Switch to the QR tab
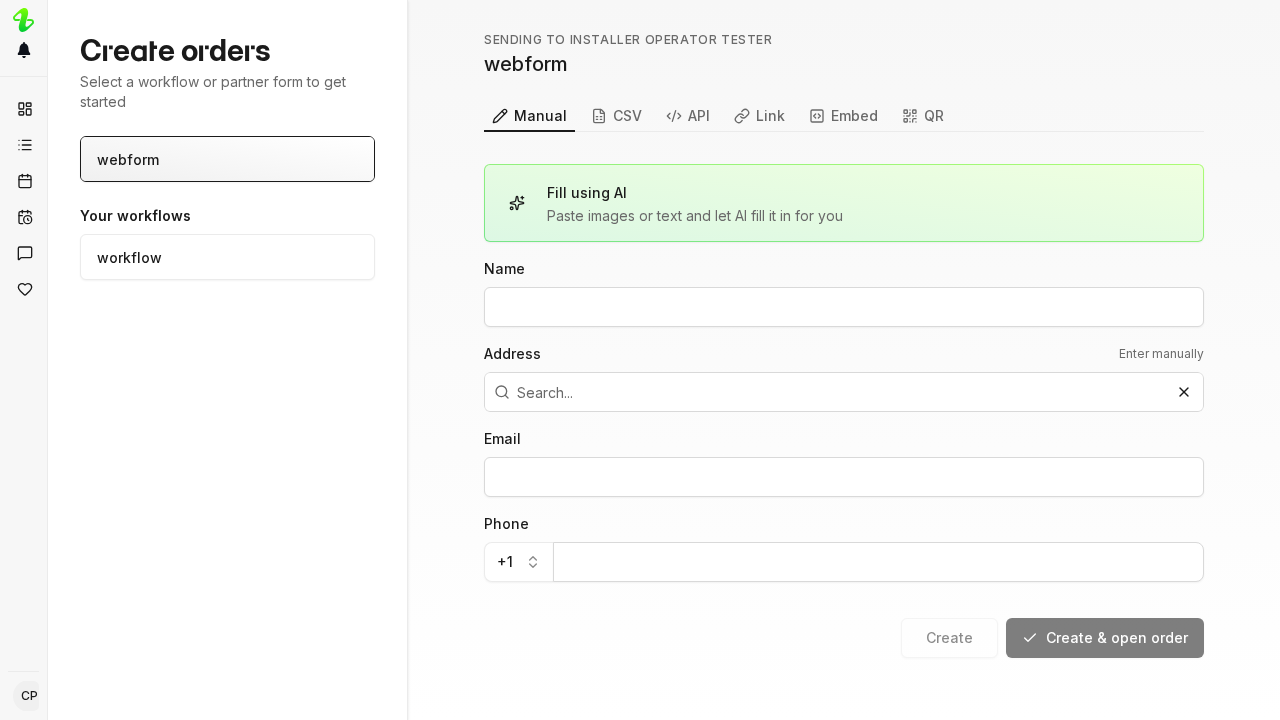The image size is (1280, 720). tap(923, 116)
